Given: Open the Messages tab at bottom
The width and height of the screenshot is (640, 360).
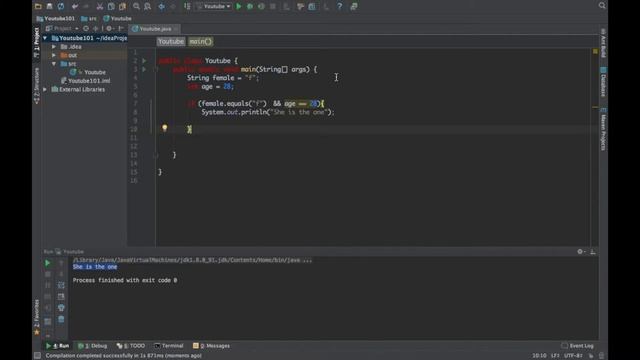Looking at the screenshot, I should (211, 346).
